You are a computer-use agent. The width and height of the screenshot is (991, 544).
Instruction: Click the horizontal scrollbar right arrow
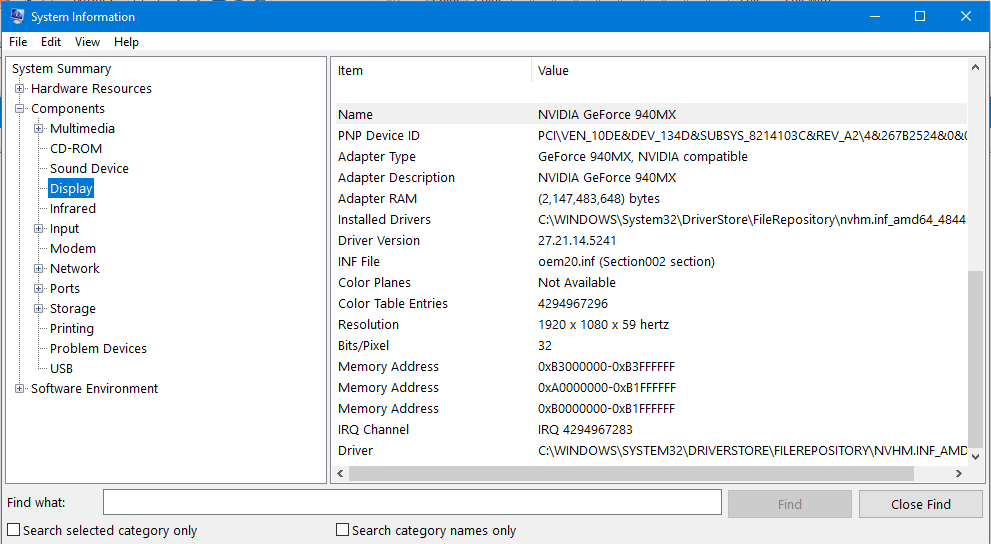pos(959,474)
